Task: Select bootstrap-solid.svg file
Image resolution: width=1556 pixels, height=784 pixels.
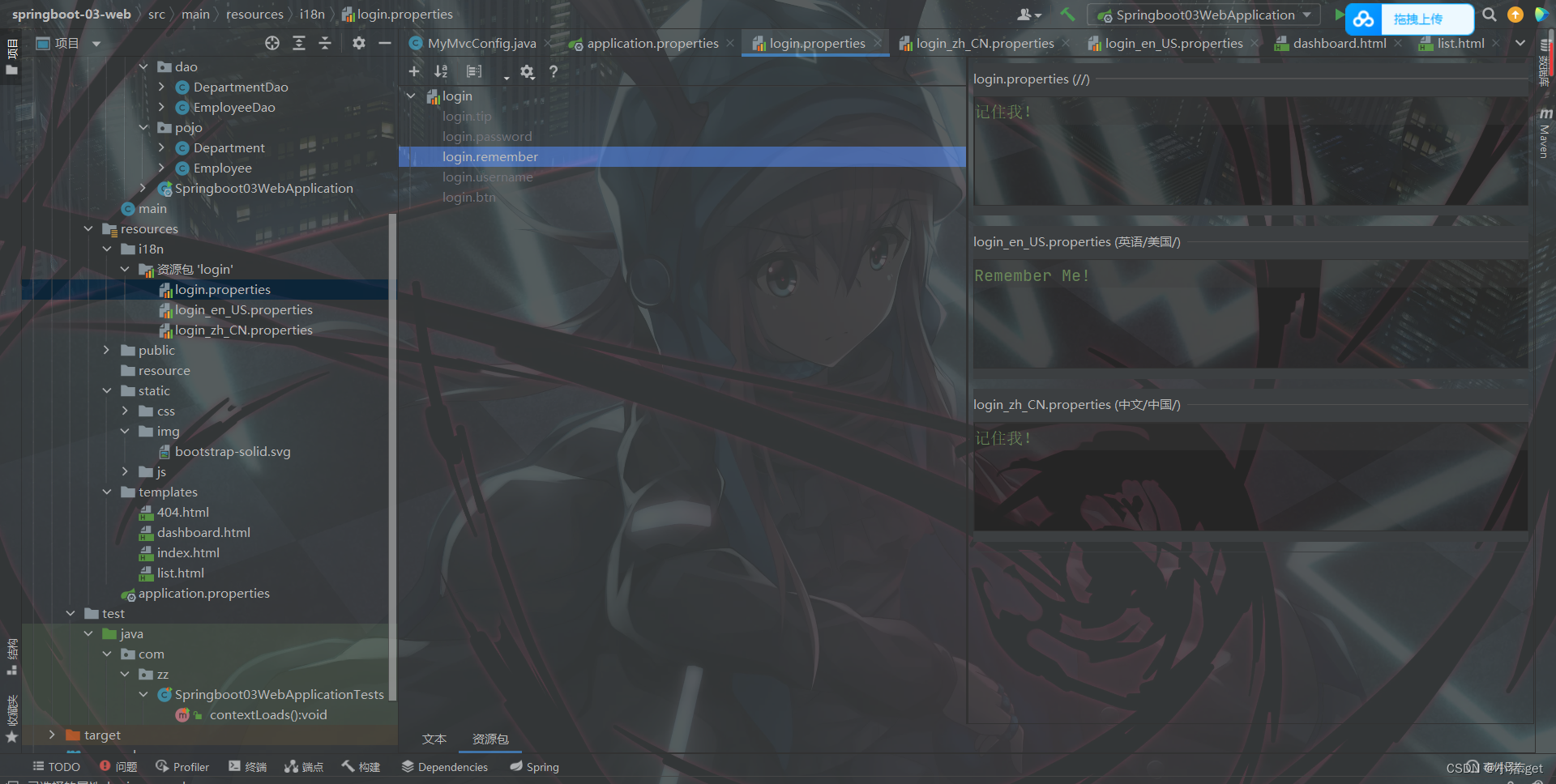Action: [x=232, y=451]
